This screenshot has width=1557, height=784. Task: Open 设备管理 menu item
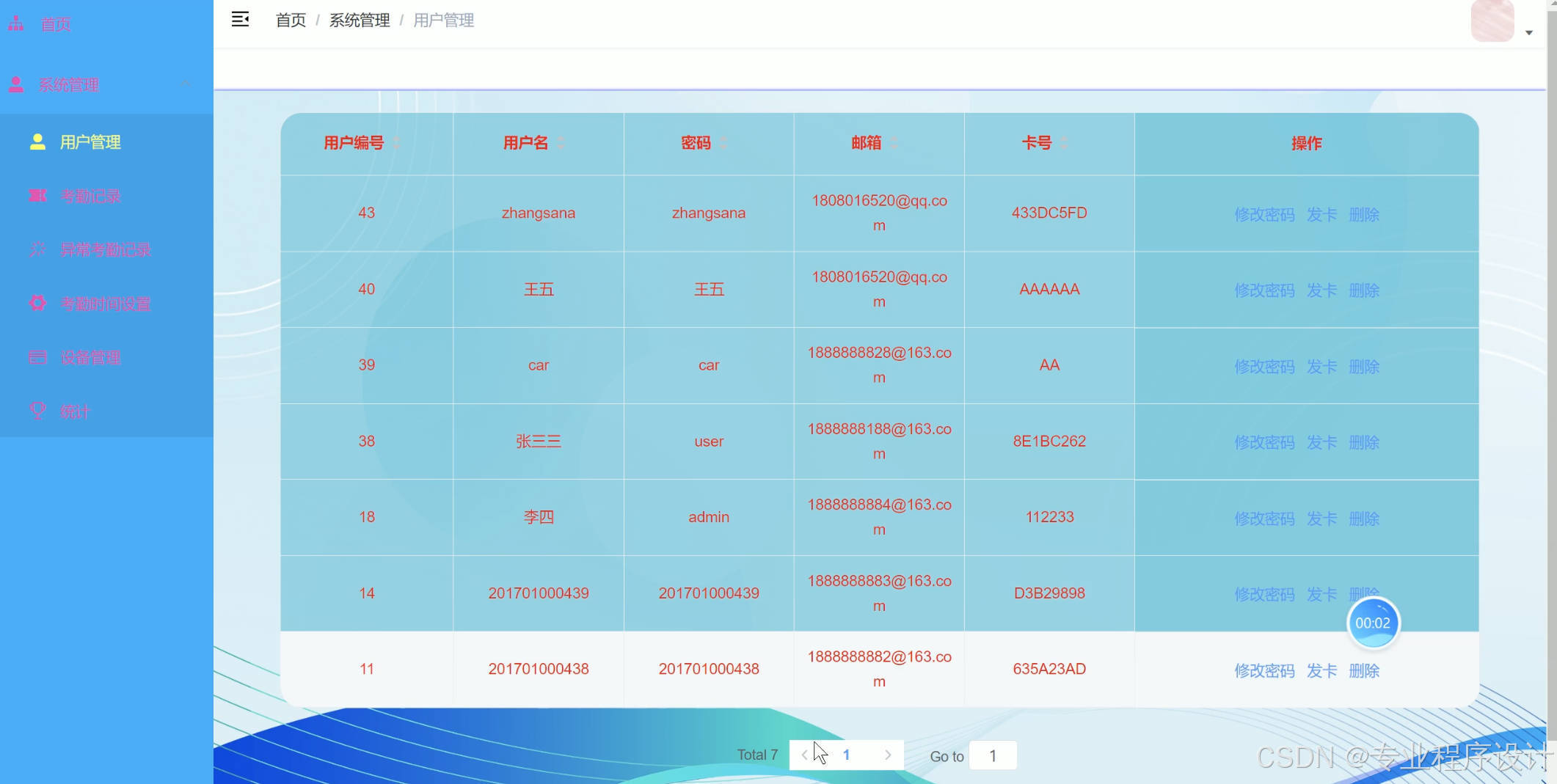click(x=90, y=357)
